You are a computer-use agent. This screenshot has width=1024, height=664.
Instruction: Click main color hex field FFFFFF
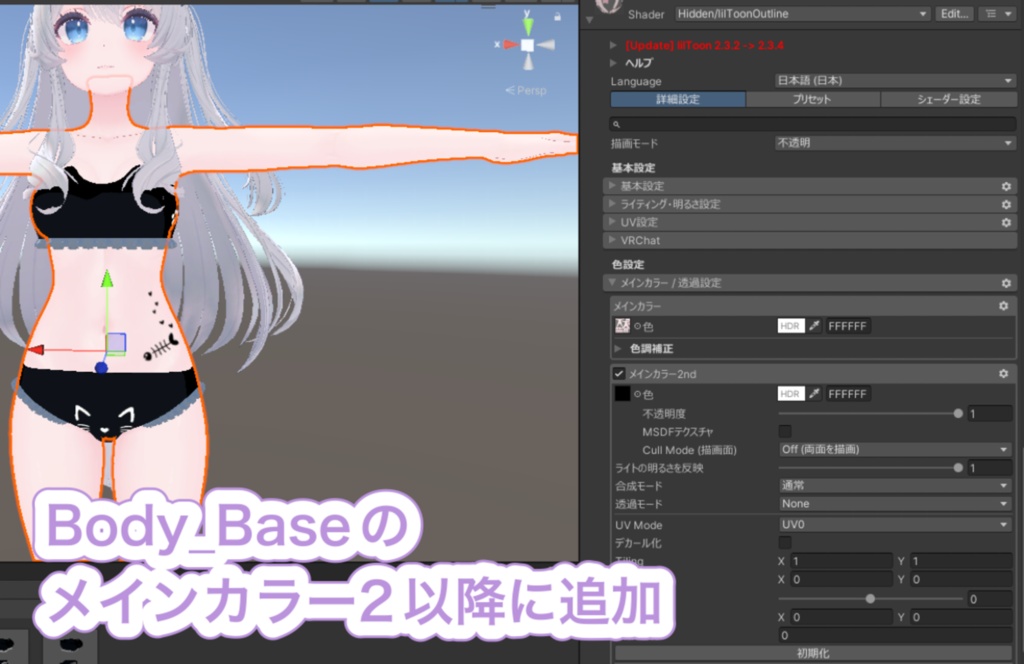tap(848, 326)
